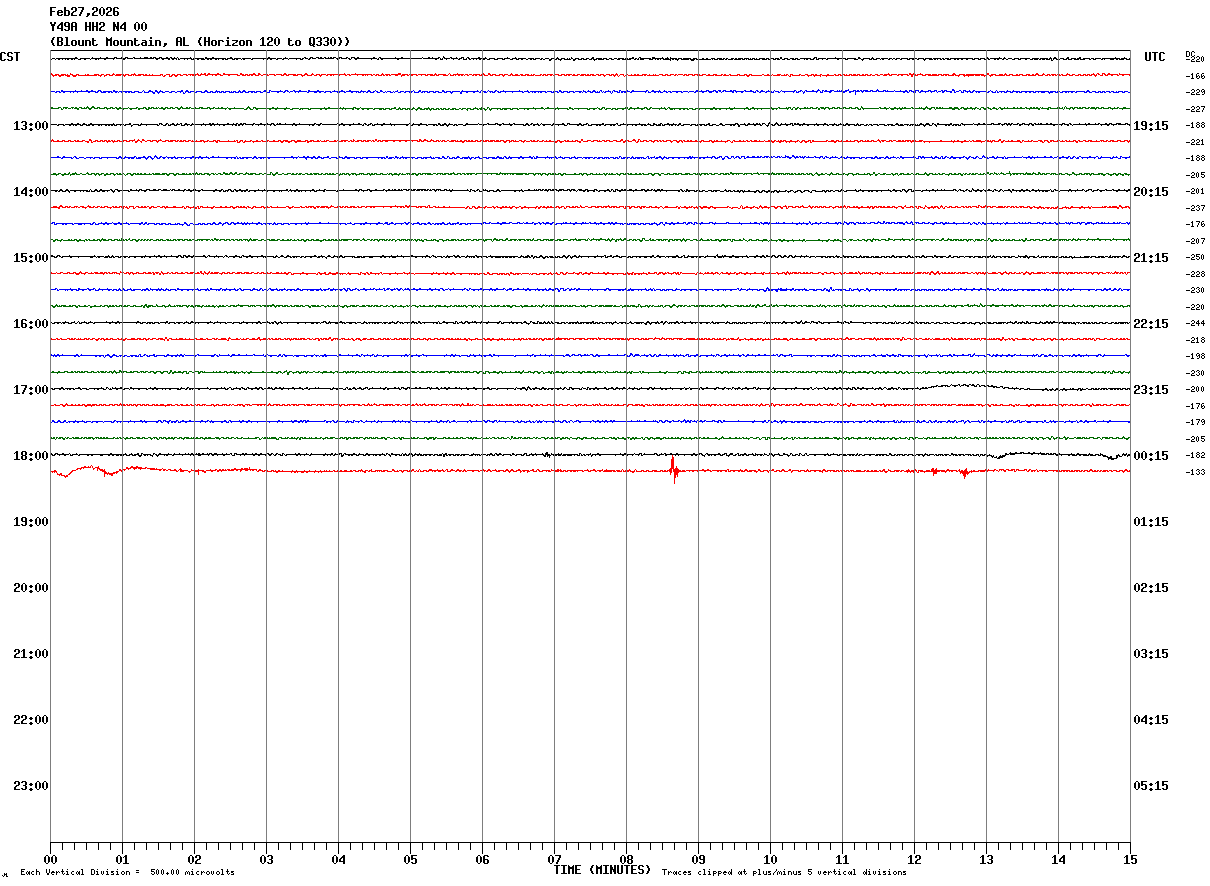Click the DC offset value -227
1210x886 pixels.
tap(1195, 109)
